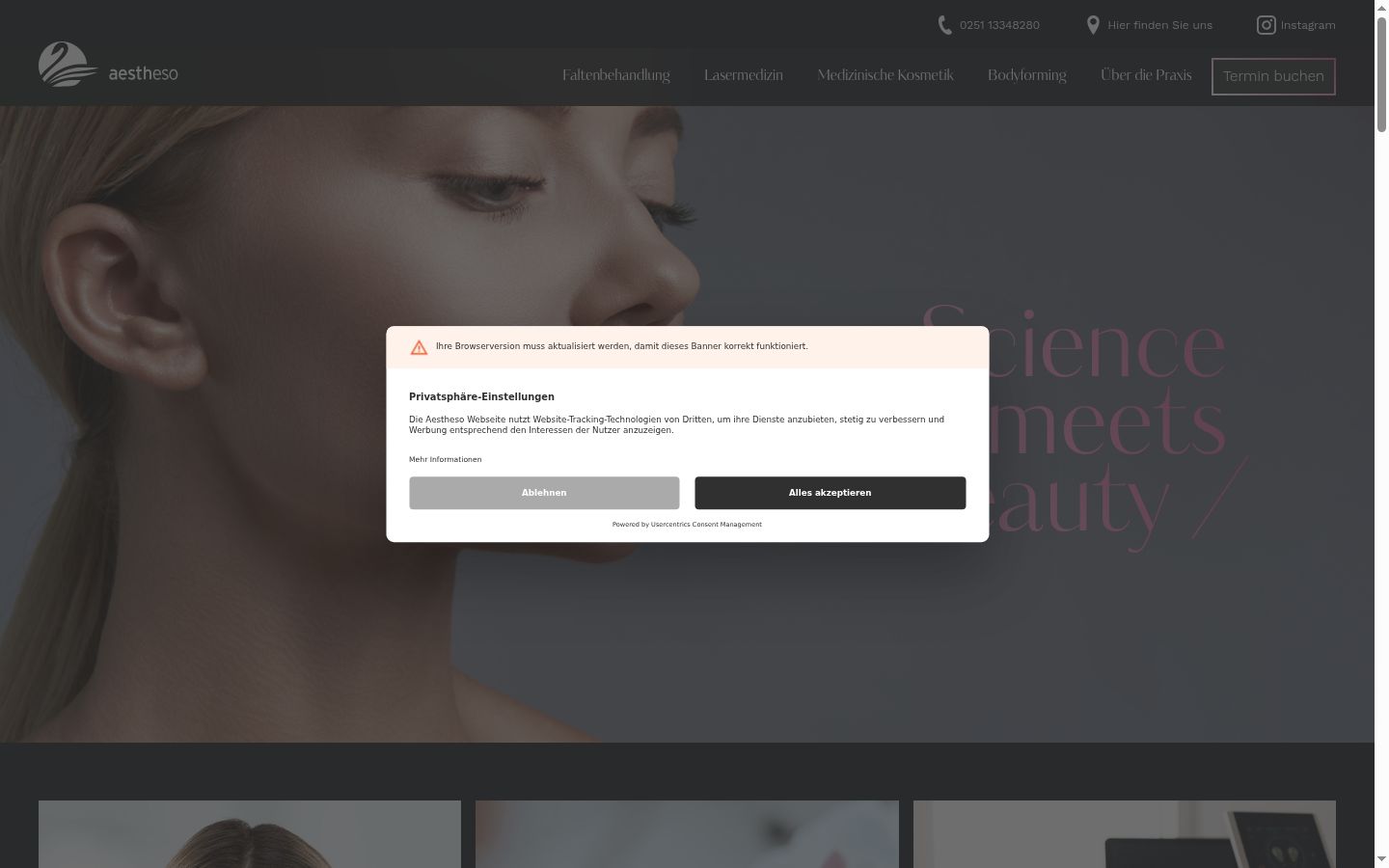Viewport: 1389px width, 868px height.
Task: Call the number 0251 13348280
Action: pyautogui.click(x=999, y=25)
